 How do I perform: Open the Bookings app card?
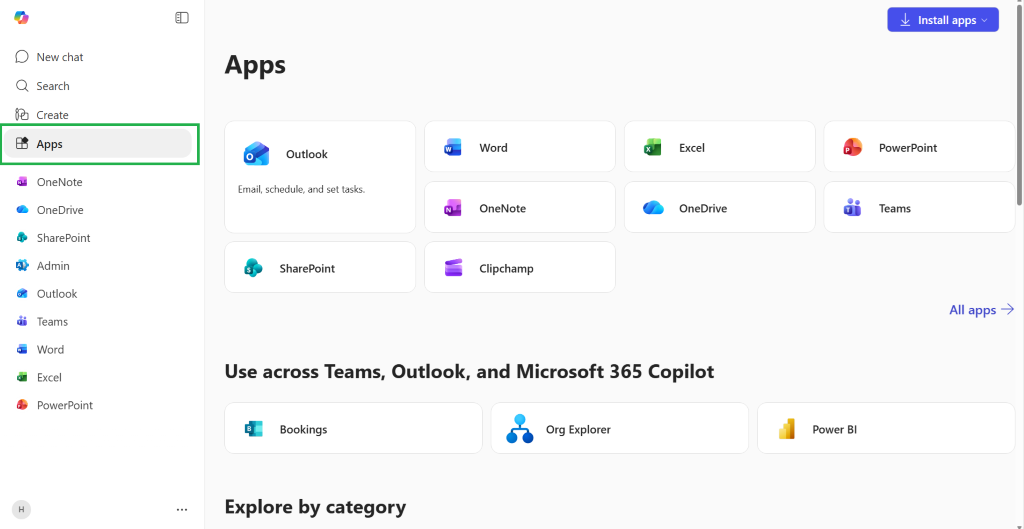(x=353, y=428)
